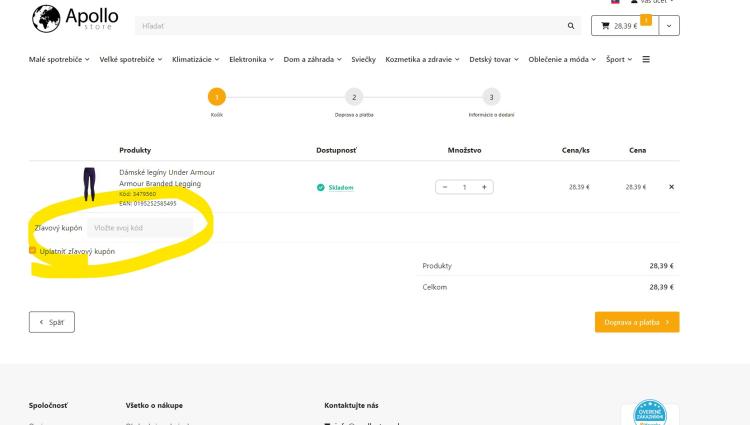Open Dámské legíny Under Armour product link
This screenshot has width=750, height=425.
pyautogui.click(x=167, y=178)
